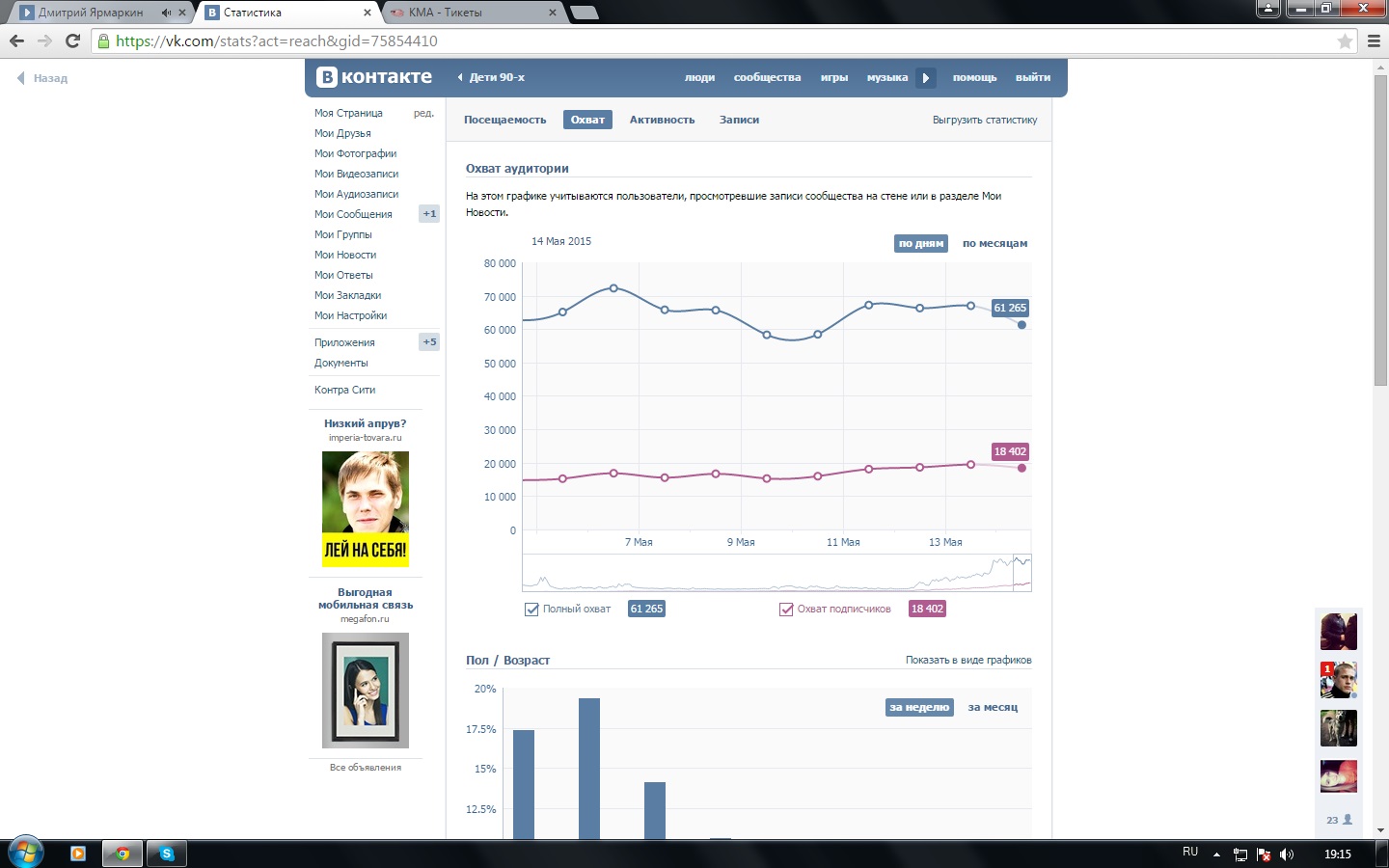Viewport: 1389px width, 868px height.
Task: Select за месяц for the age chart
Action: click(x=993, y=708)
